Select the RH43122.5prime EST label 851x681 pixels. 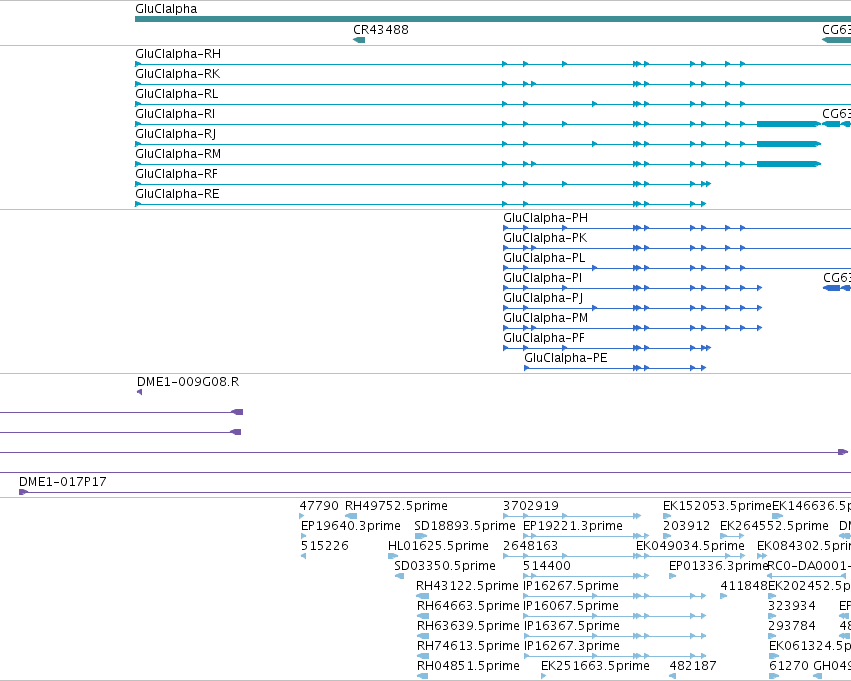click(x=467, y=587)
